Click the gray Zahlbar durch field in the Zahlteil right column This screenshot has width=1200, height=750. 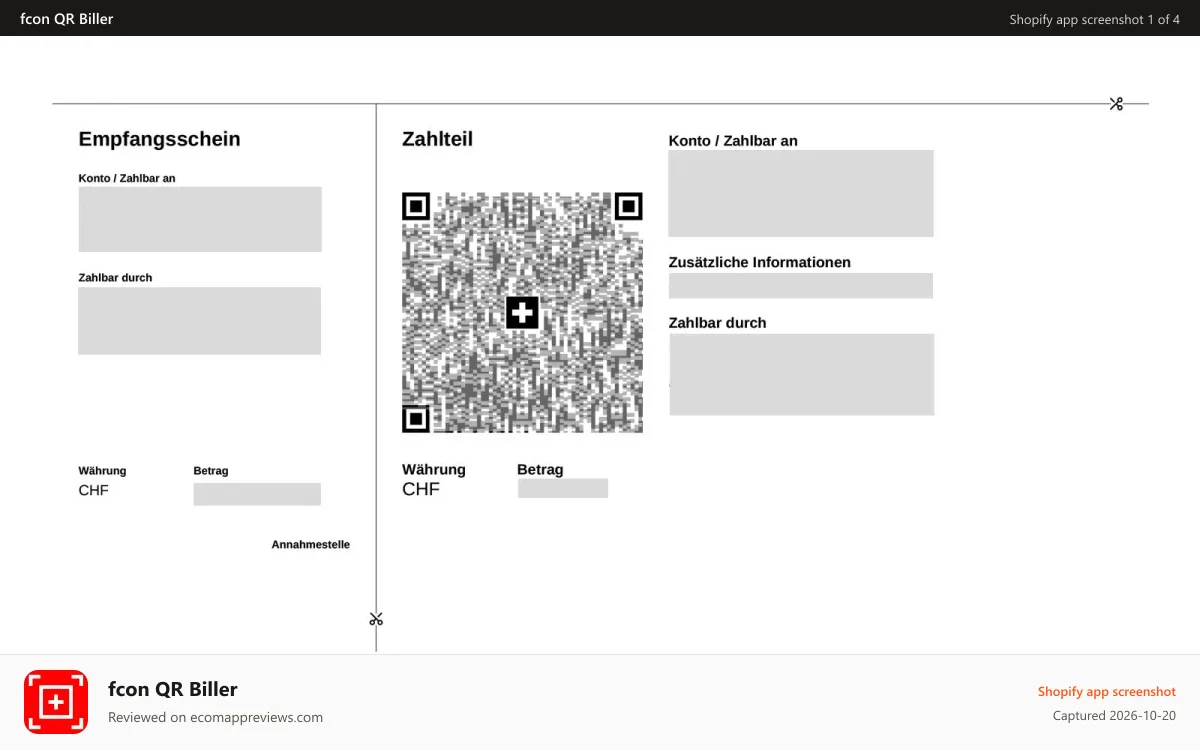coord(801,374)
